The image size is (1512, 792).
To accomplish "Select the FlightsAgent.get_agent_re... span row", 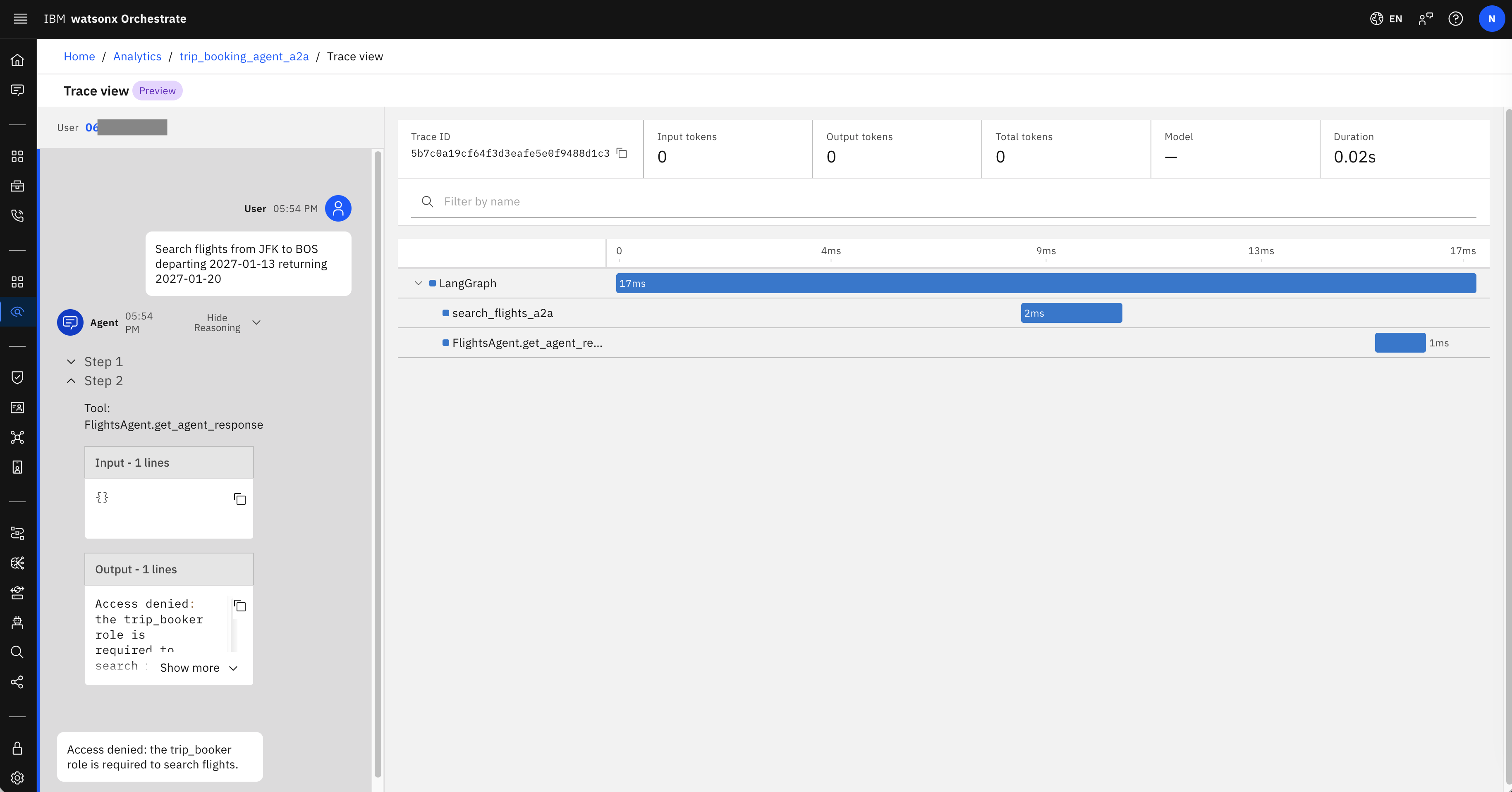I will pyautogui.click(x=943, y=343).
